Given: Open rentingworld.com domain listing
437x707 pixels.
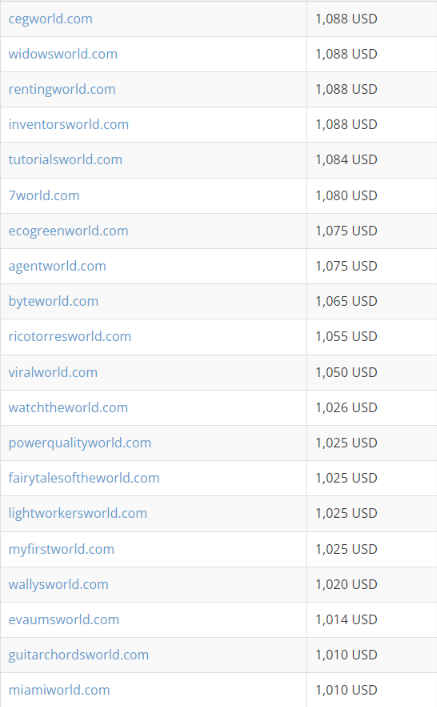Looking at the screenshot, I should [62, 89].
